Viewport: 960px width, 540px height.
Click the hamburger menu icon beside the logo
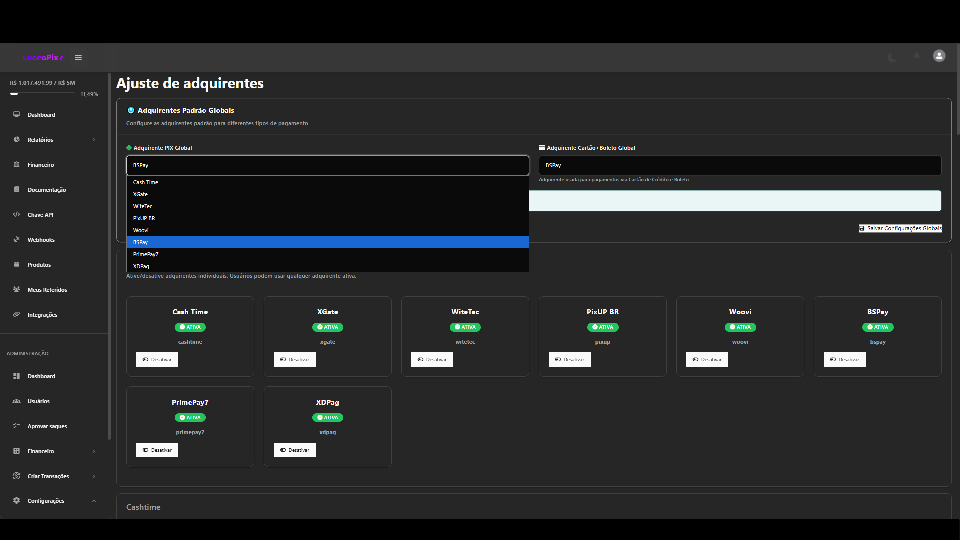pyautogui.click(x=78, y=57)
